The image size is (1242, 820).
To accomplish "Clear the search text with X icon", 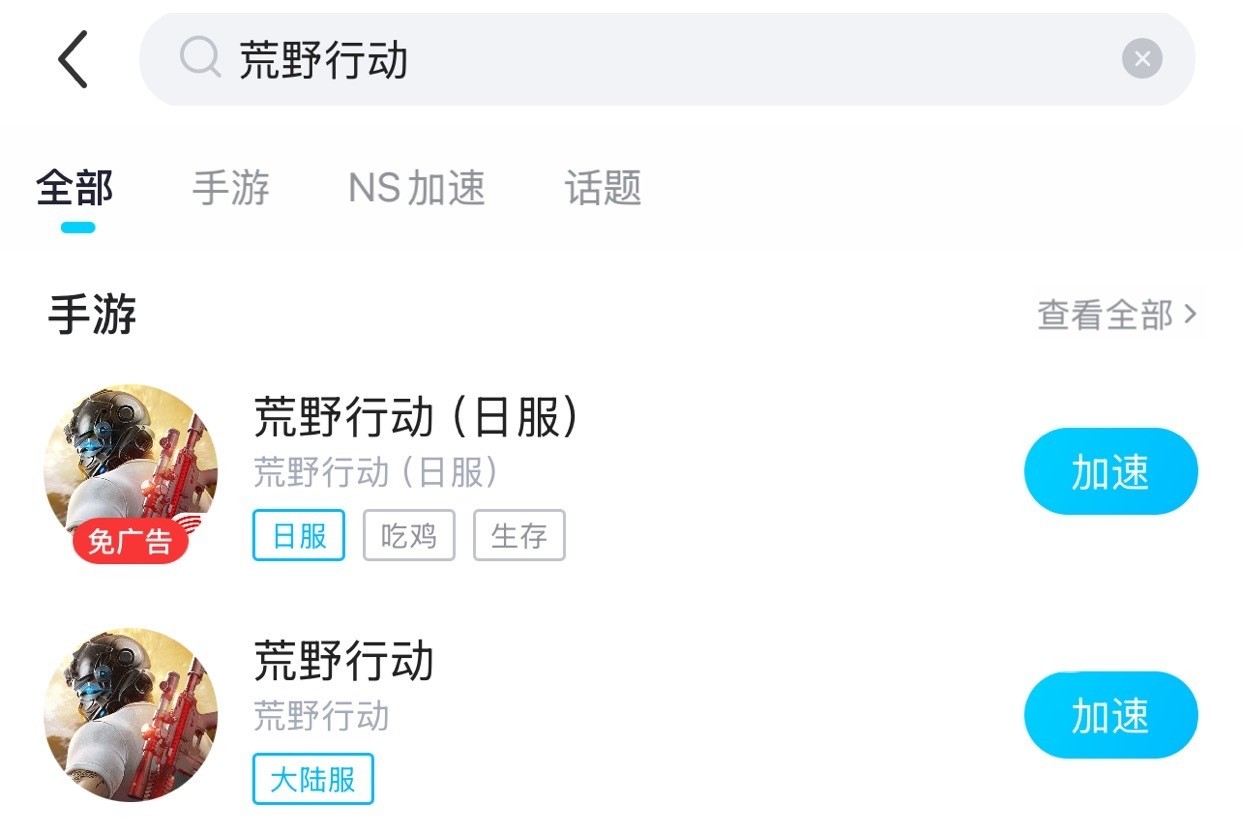I will point(1141,59).
